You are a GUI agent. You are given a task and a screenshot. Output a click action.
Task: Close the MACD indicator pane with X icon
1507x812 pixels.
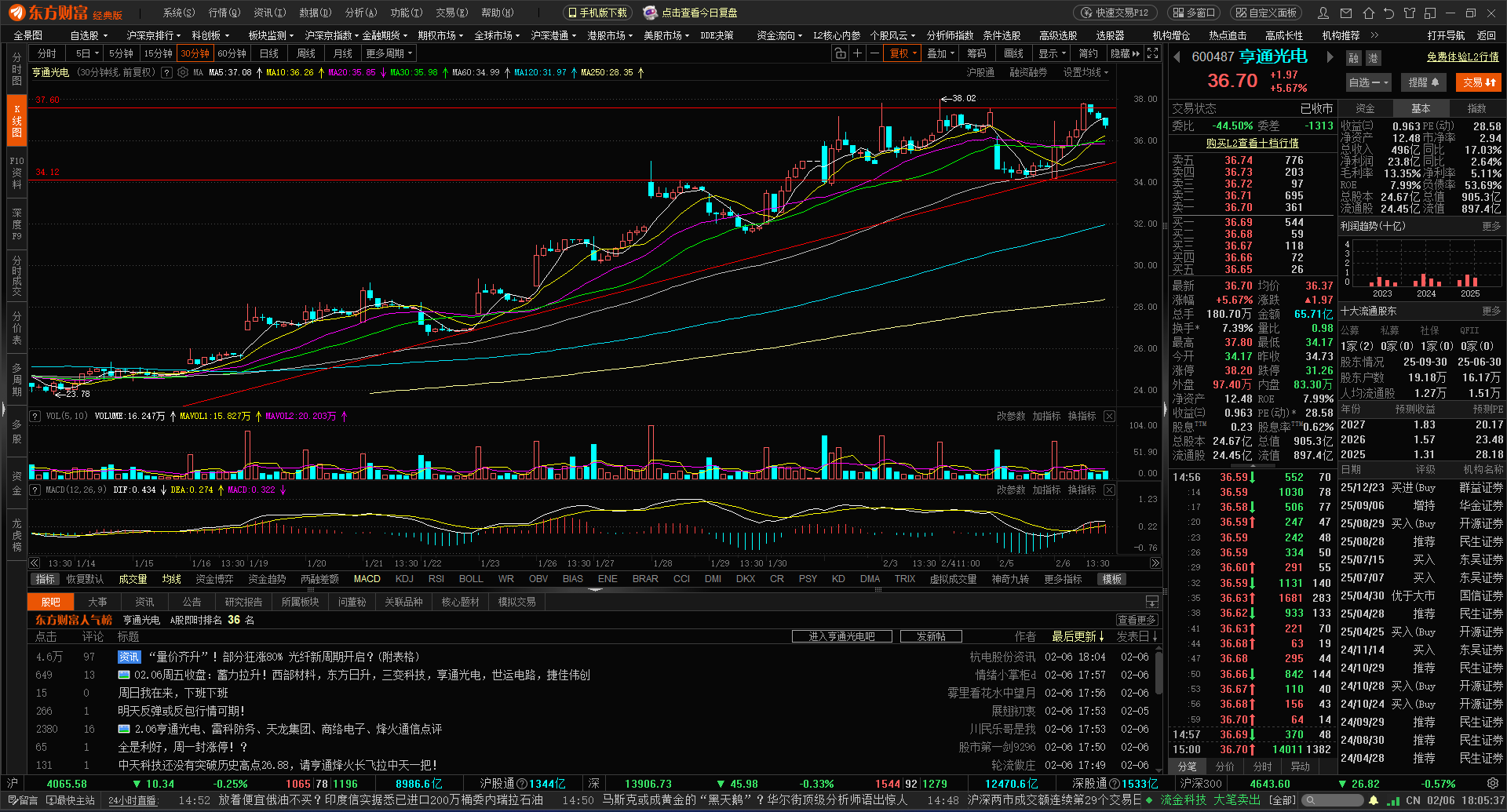(x=1109, y=490)
